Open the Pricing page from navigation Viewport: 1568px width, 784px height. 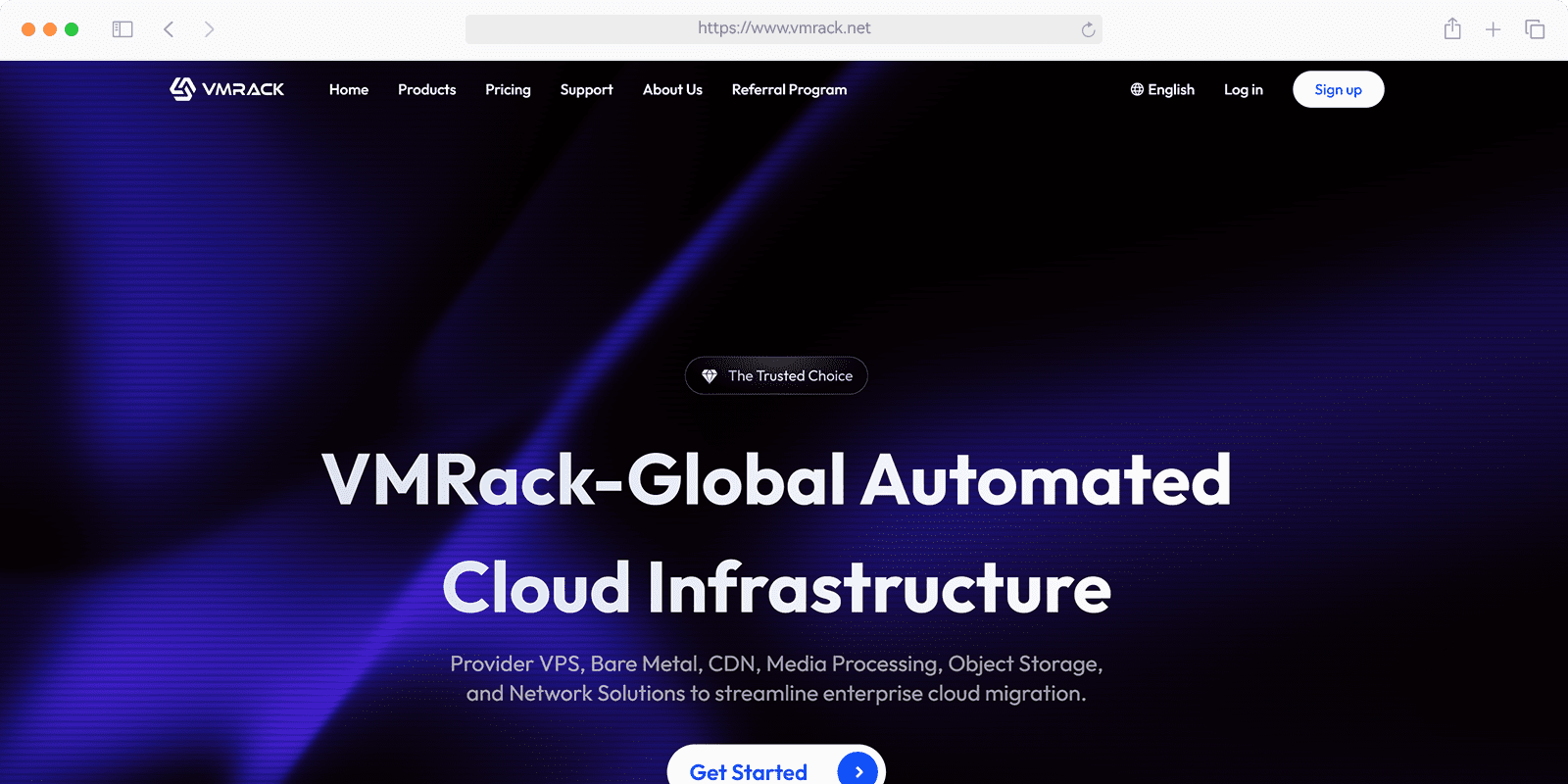[508, 89]
